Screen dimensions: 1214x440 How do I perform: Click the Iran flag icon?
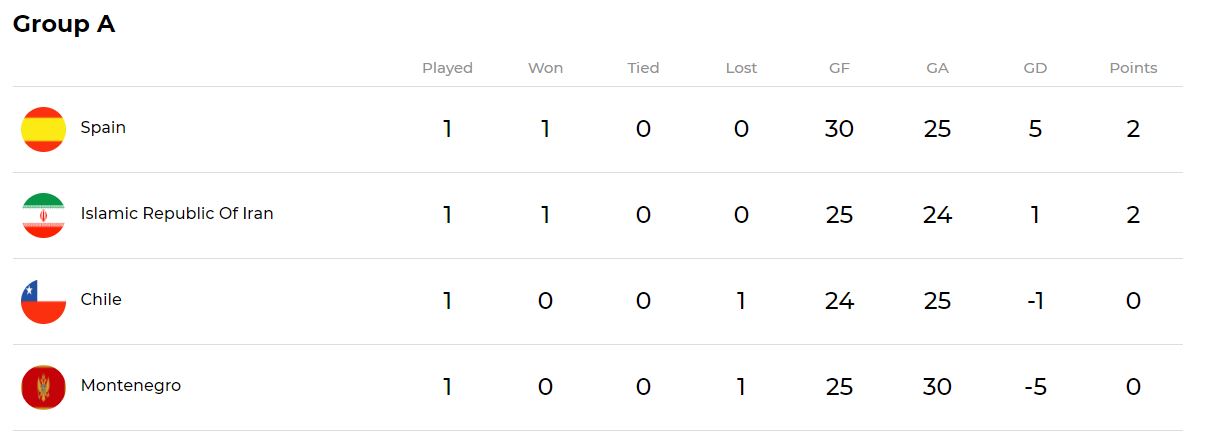pos(43,215)
